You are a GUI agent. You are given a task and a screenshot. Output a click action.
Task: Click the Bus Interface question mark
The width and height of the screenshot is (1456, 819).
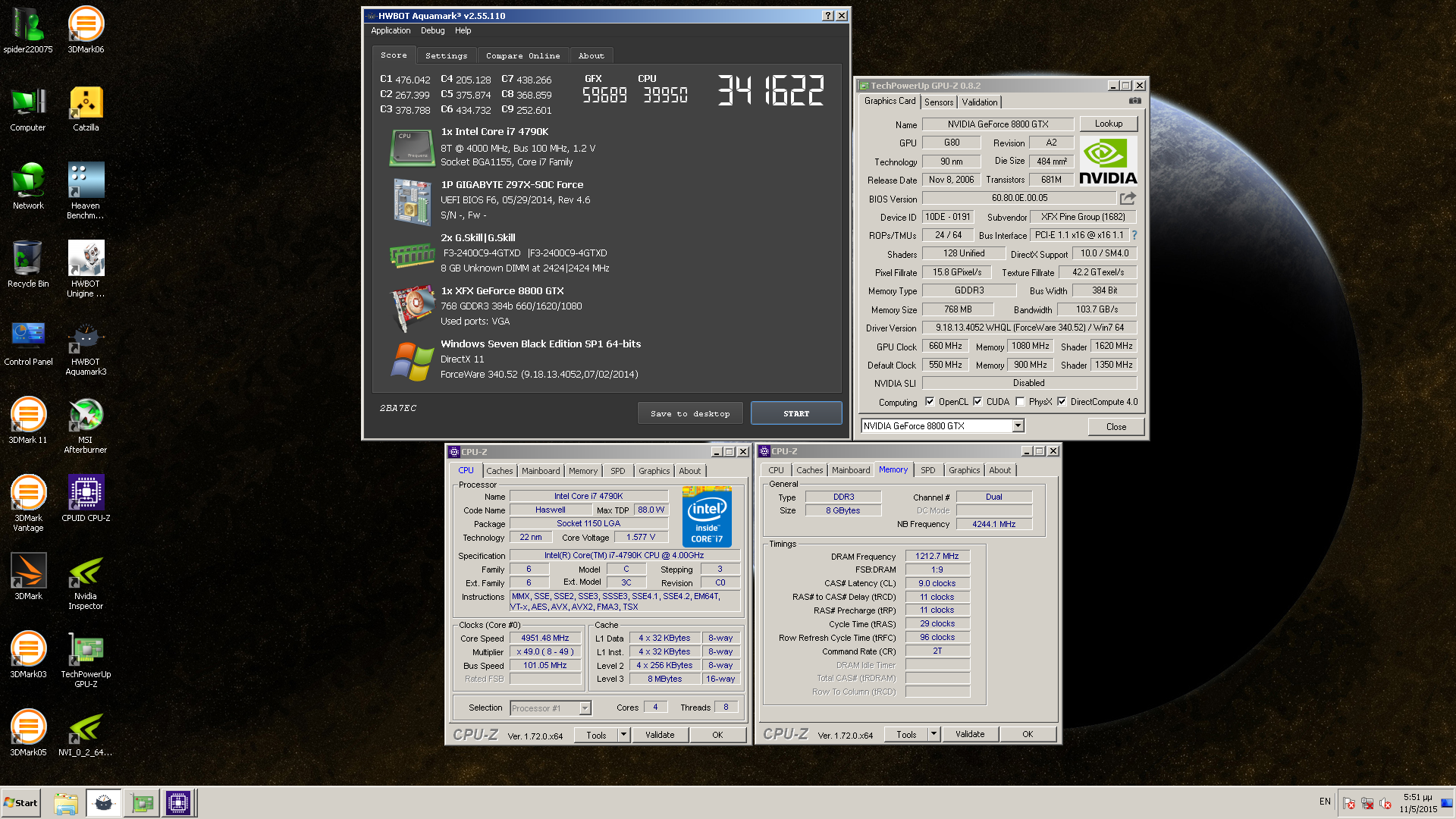[x=1134, y=235]
